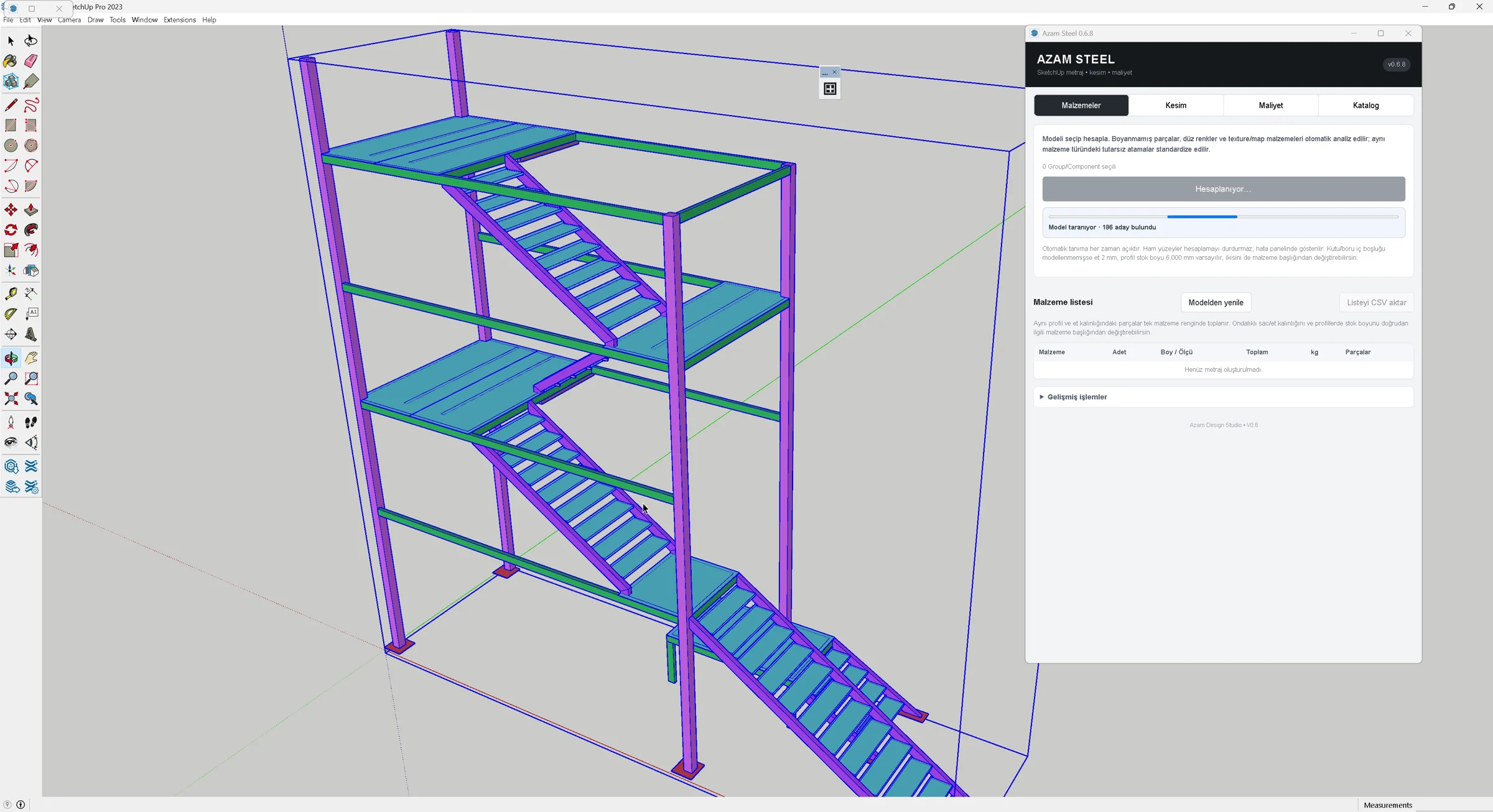Click the Modelden yenile button
The height and width of the screenshot is (812, 1493).
point(1216,302)
